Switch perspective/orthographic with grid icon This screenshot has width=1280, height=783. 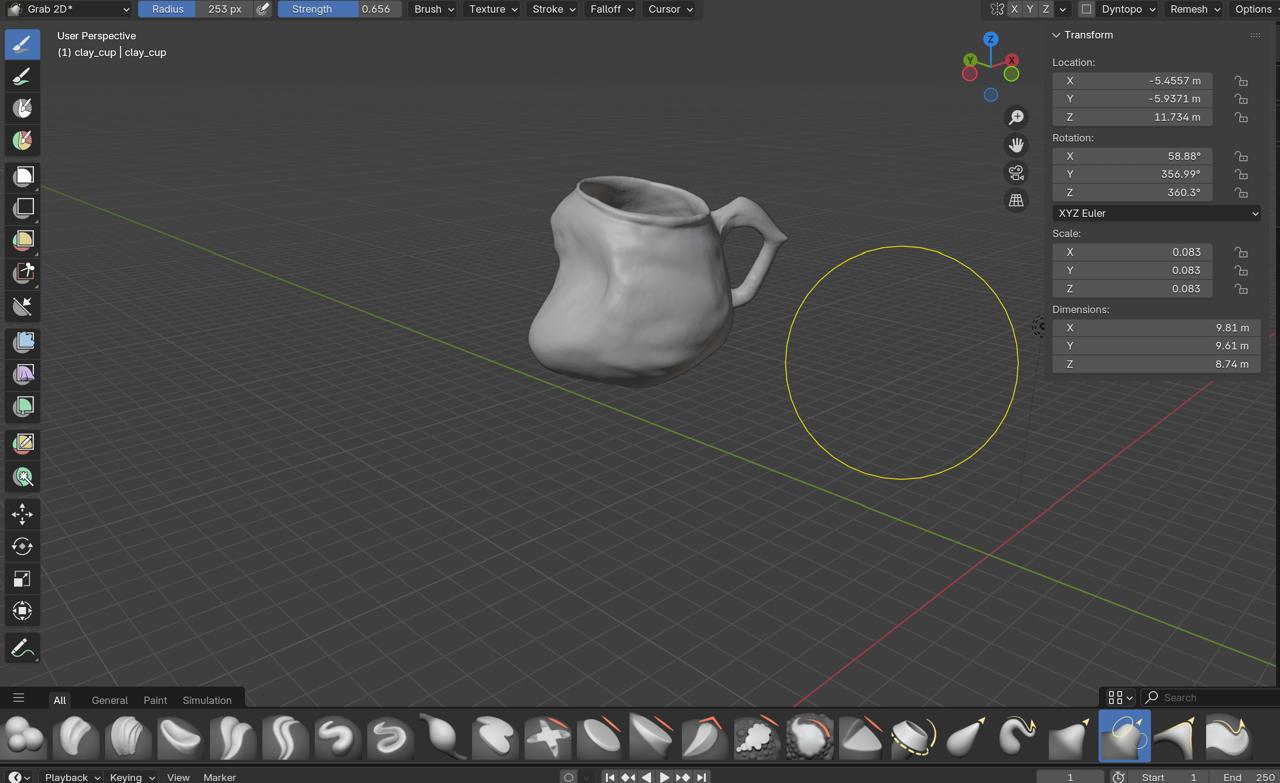point(1016,201)
